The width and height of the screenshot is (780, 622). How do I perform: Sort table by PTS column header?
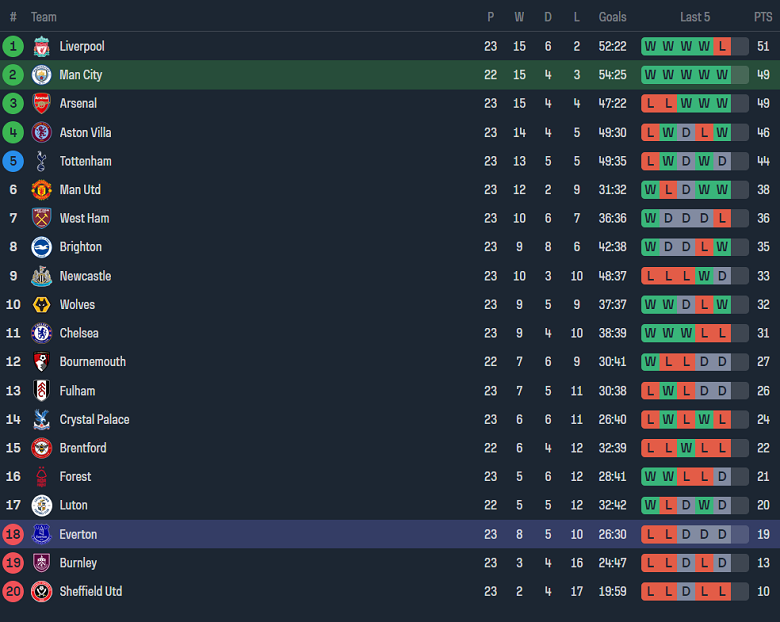point(763,17)
